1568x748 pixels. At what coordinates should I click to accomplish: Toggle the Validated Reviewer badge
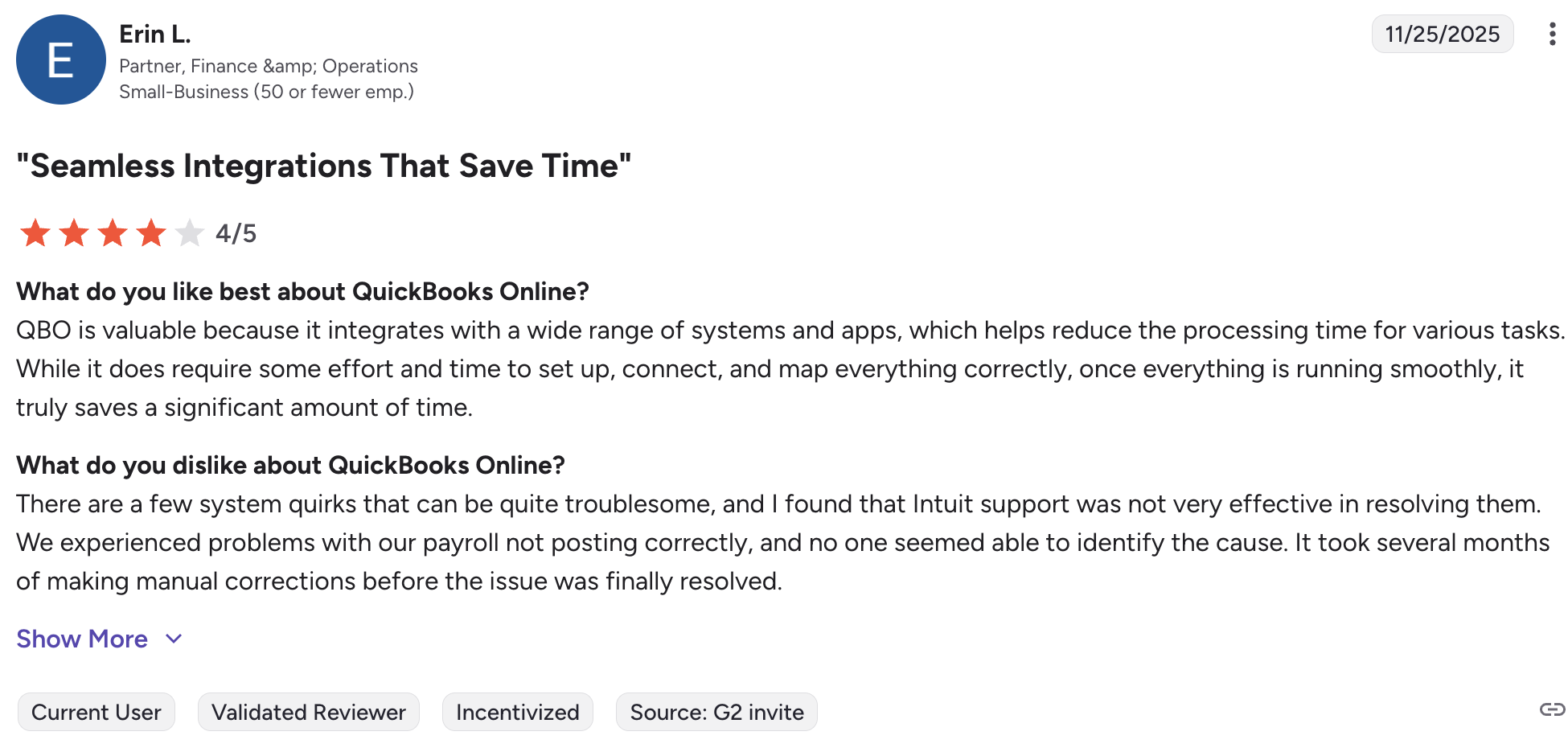click(x=308, y=711)
